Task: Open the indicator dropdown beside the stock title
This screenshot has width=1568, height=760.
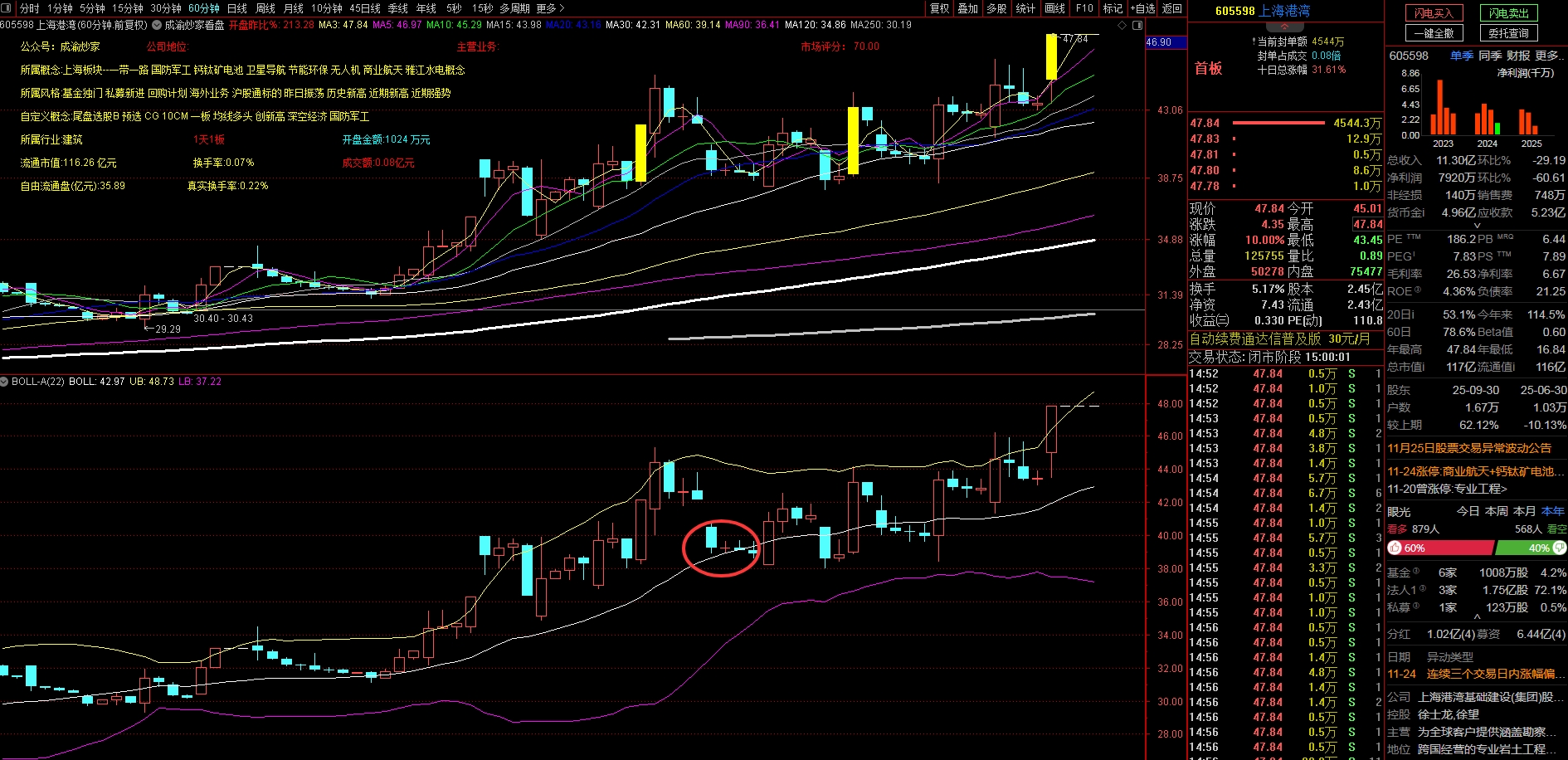Action: tap(157, 25)
